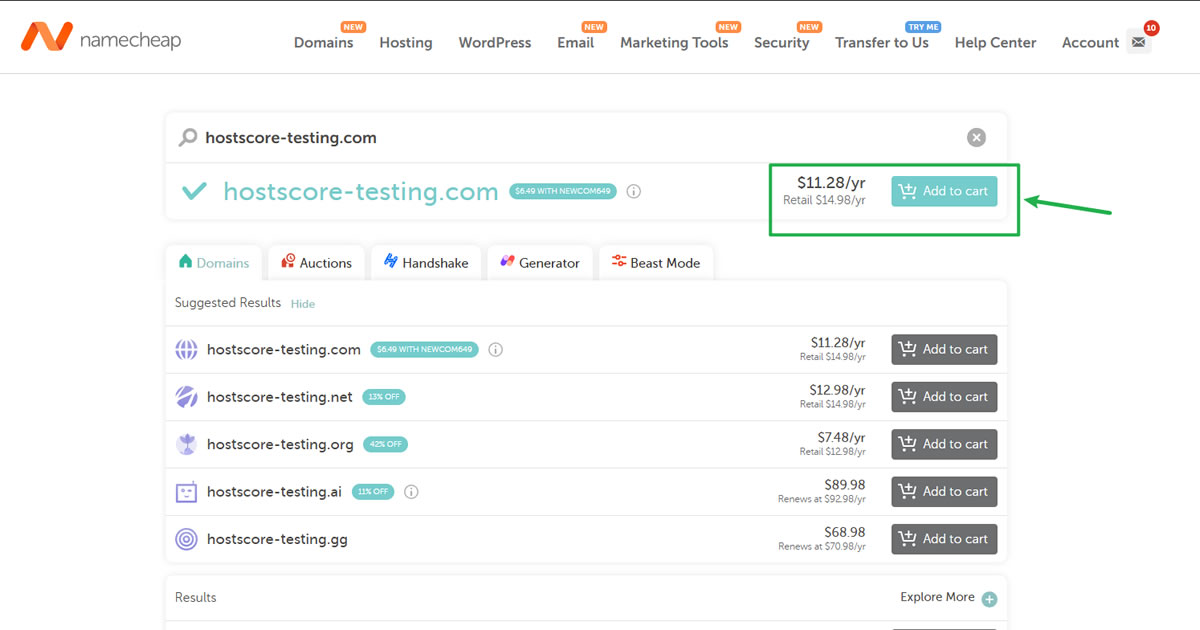Click the 42% OFF badge on .org
This screenshot has width=1200, height=630.
coord(385,444)
